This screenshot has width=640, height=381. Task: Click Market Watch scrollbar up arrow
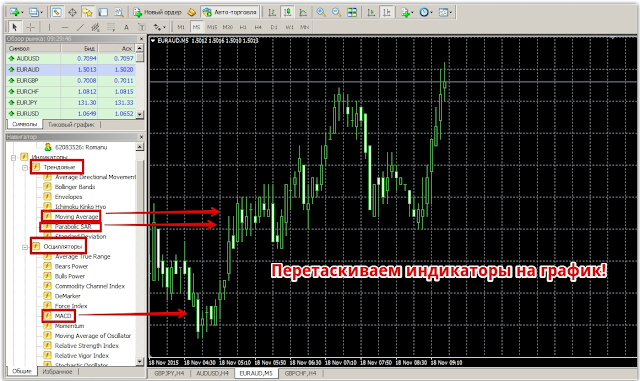pos(140,48)
